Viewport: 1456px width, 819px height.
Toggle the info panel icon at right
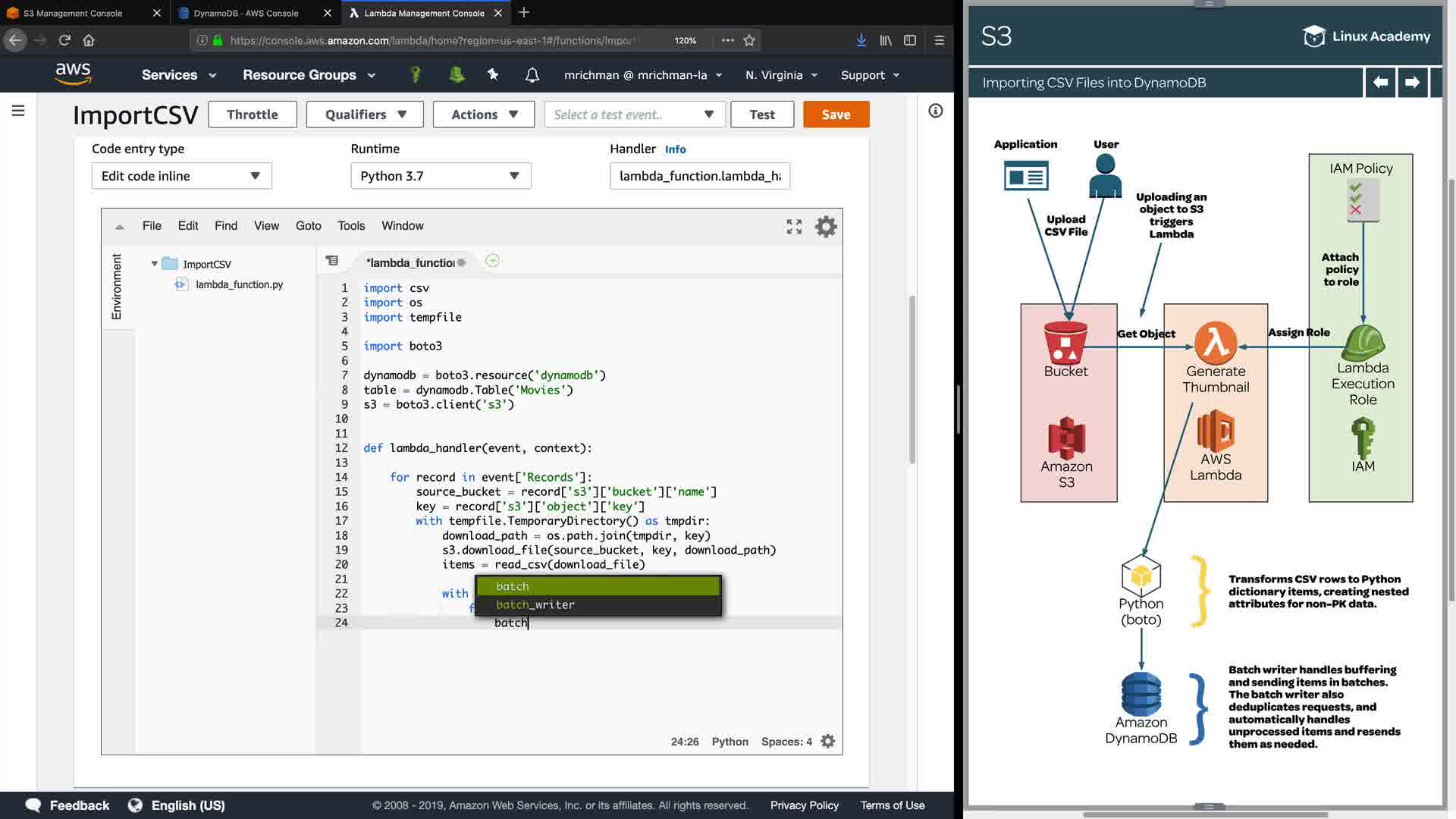pyautogui.click(x=935, y=111)
